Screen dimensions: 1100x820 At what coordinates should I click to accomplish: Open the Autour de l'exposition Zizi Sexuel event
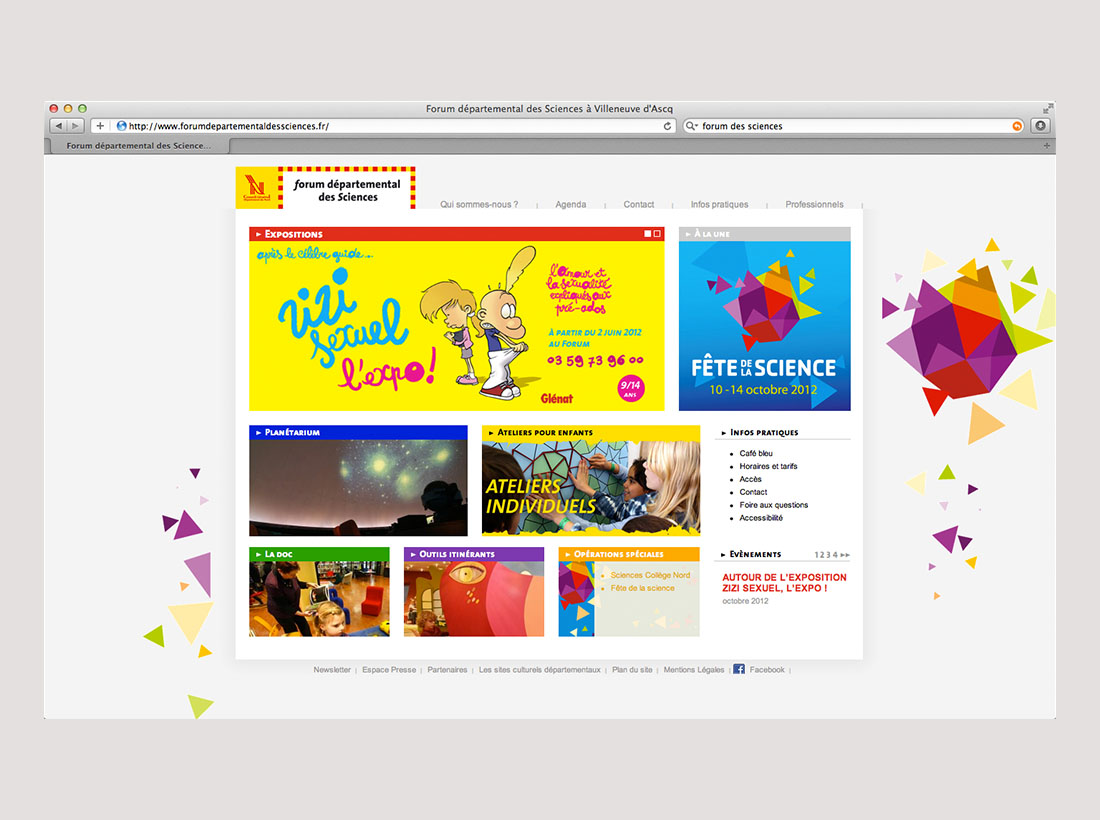point(784,583)
